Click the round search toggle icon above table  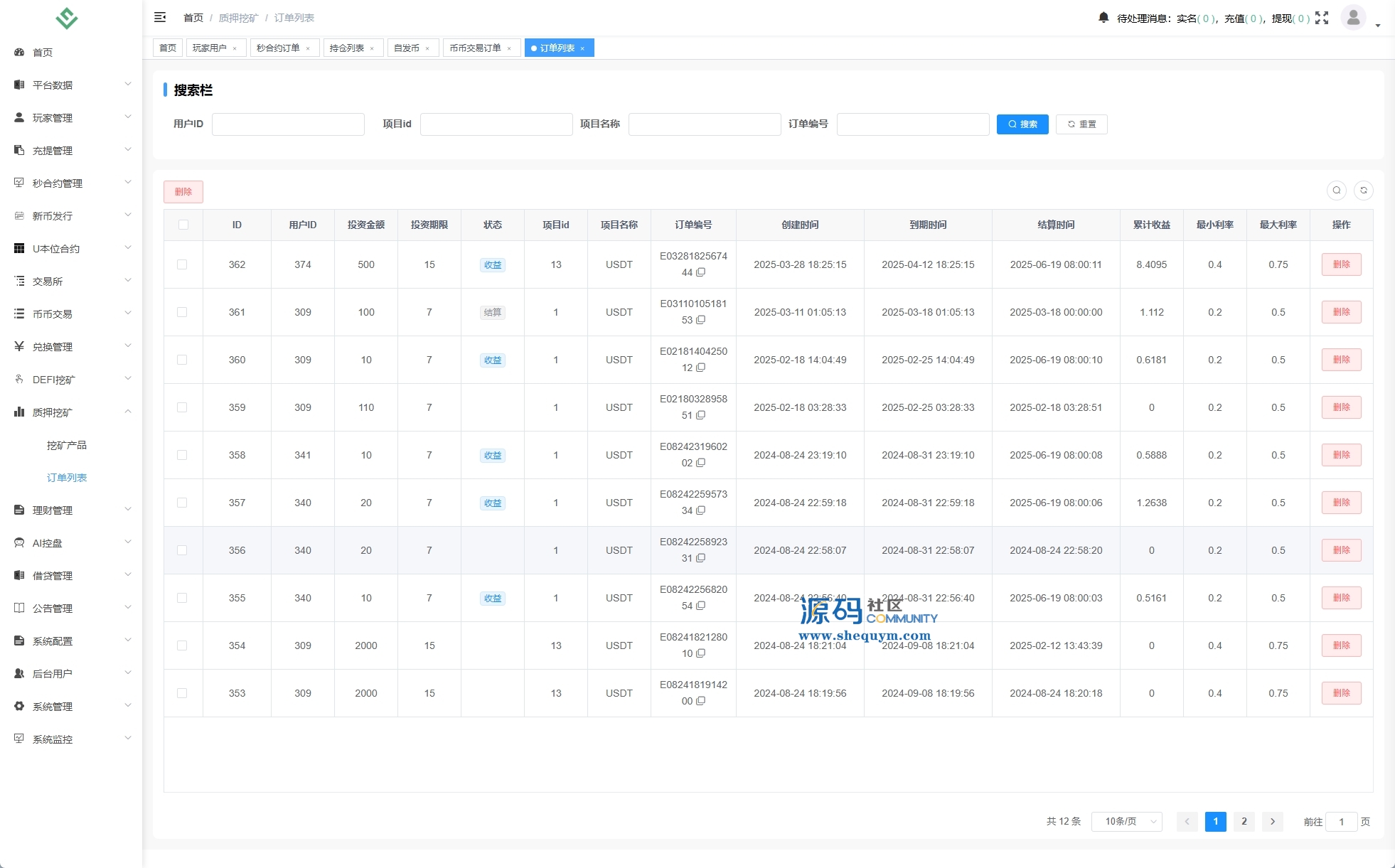pyautogui.click(x=1336, y=191)
